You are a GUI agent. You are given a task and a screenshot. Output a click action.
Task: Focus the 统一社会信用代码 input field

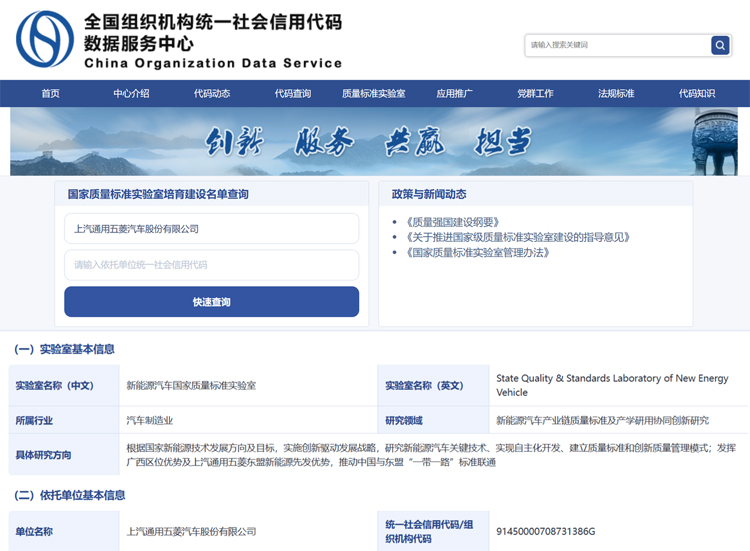211,264
